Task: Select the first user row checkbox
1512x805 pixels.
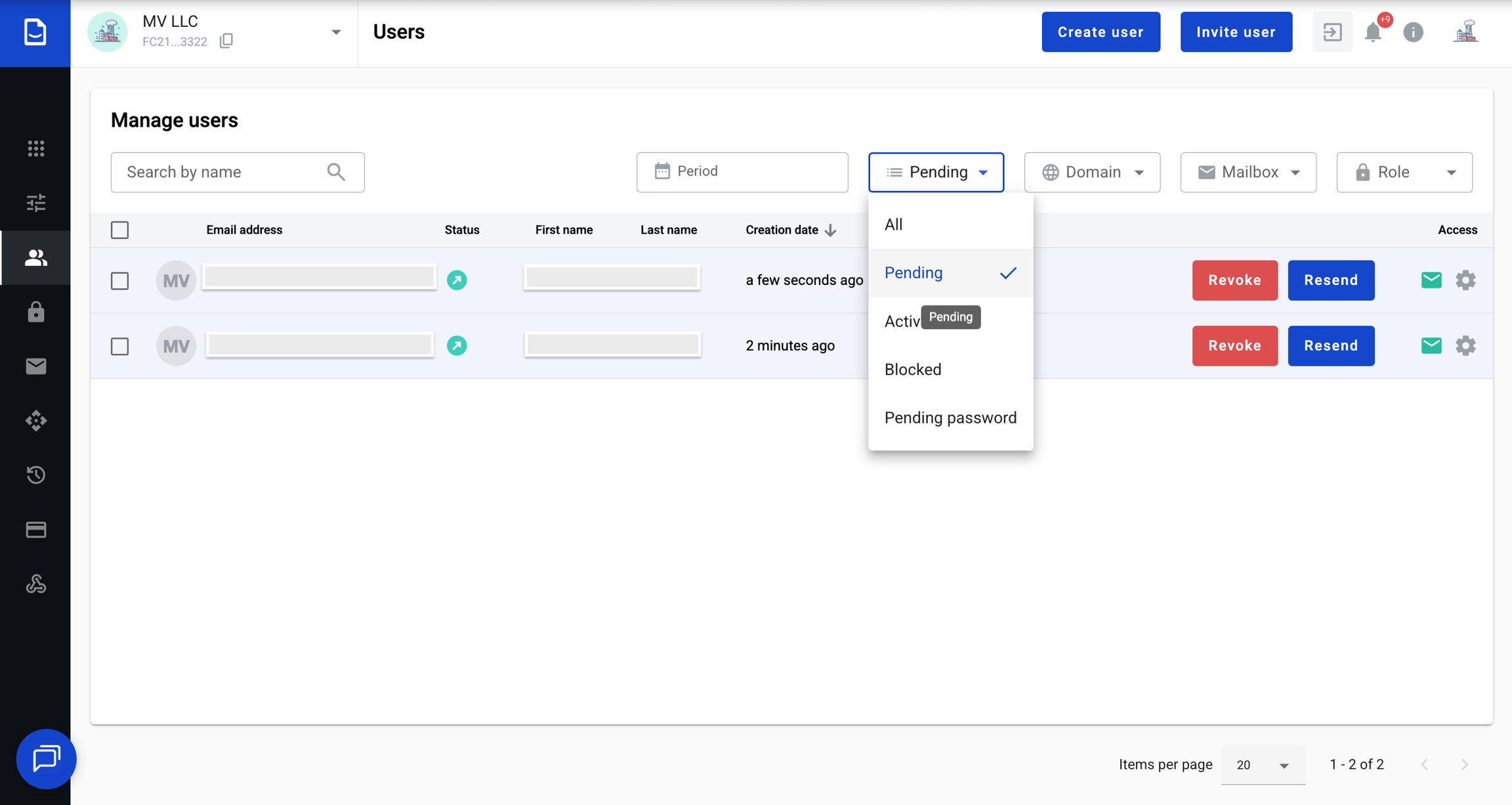Action: click(x=119, y=281)
